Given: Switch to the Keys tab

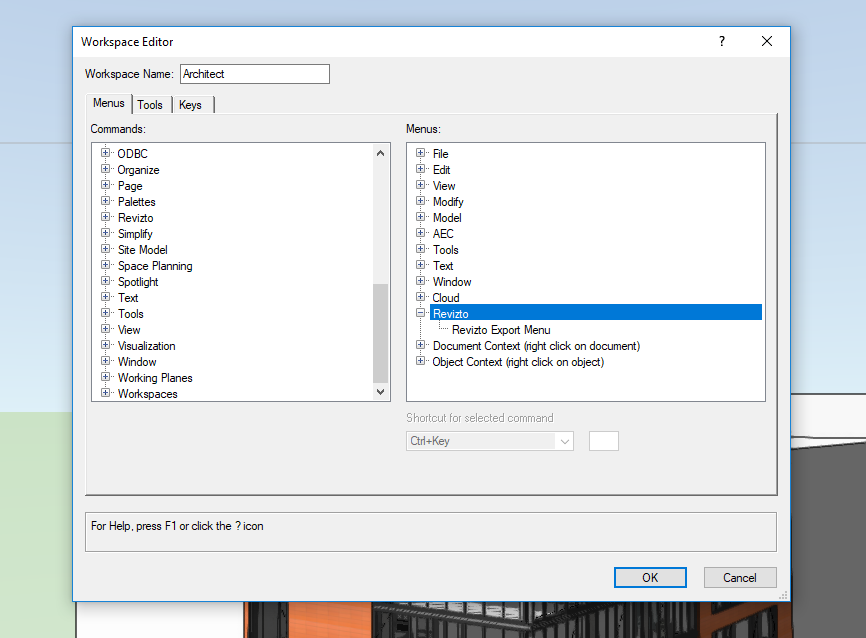Looking at the screenshot, I should (190, 105).
